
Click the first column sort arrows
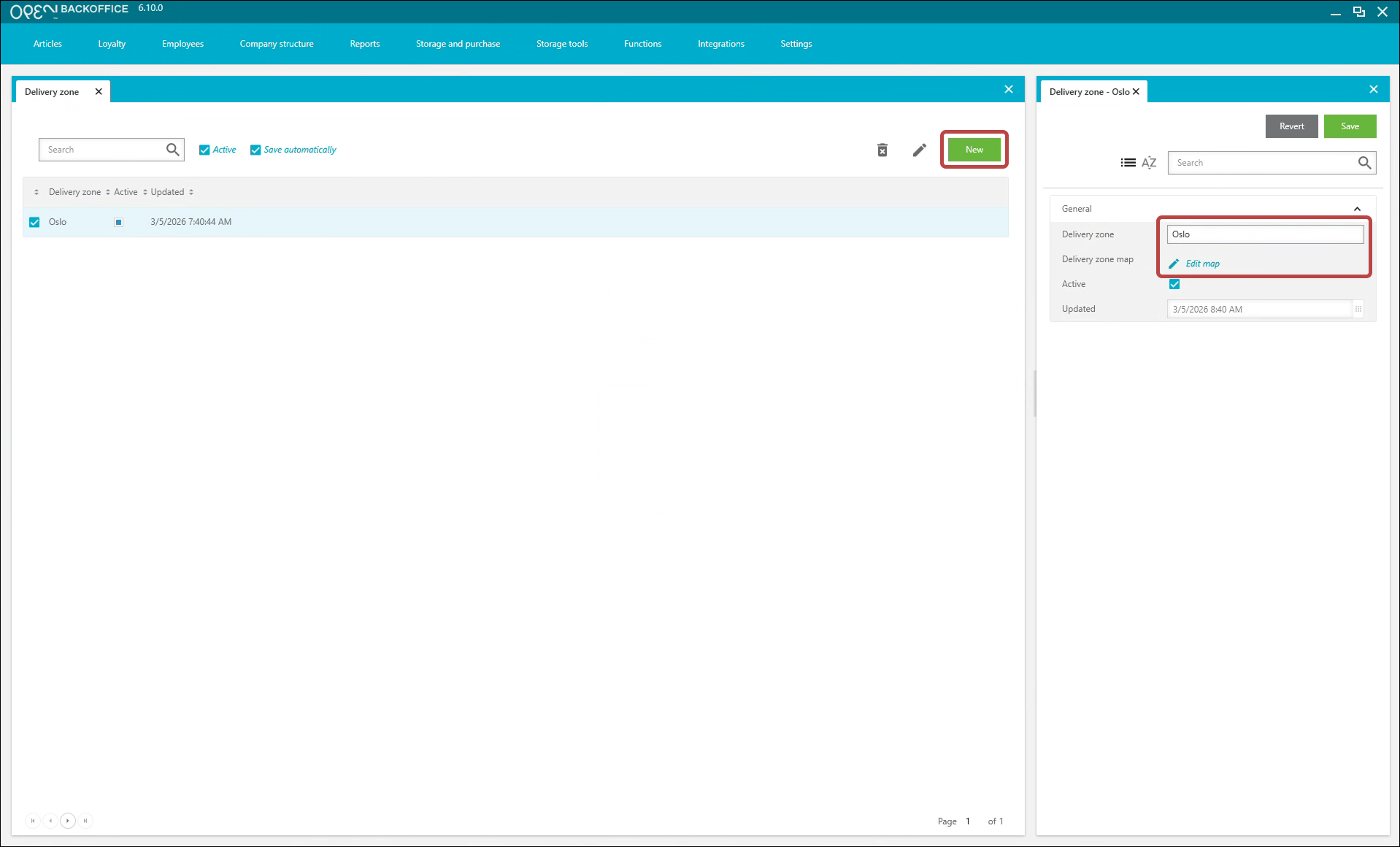[x=36, y=192]
